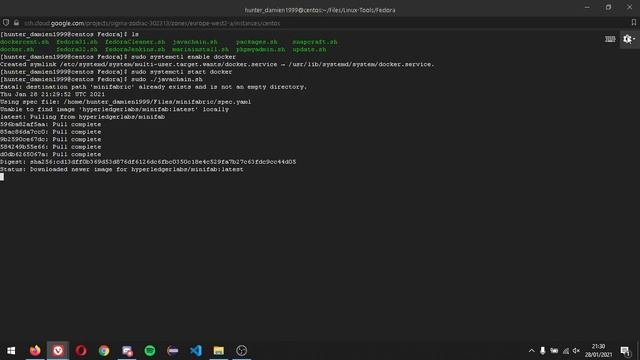
Task: Open the SSH settings gear menu
Action: coord(629,39)
